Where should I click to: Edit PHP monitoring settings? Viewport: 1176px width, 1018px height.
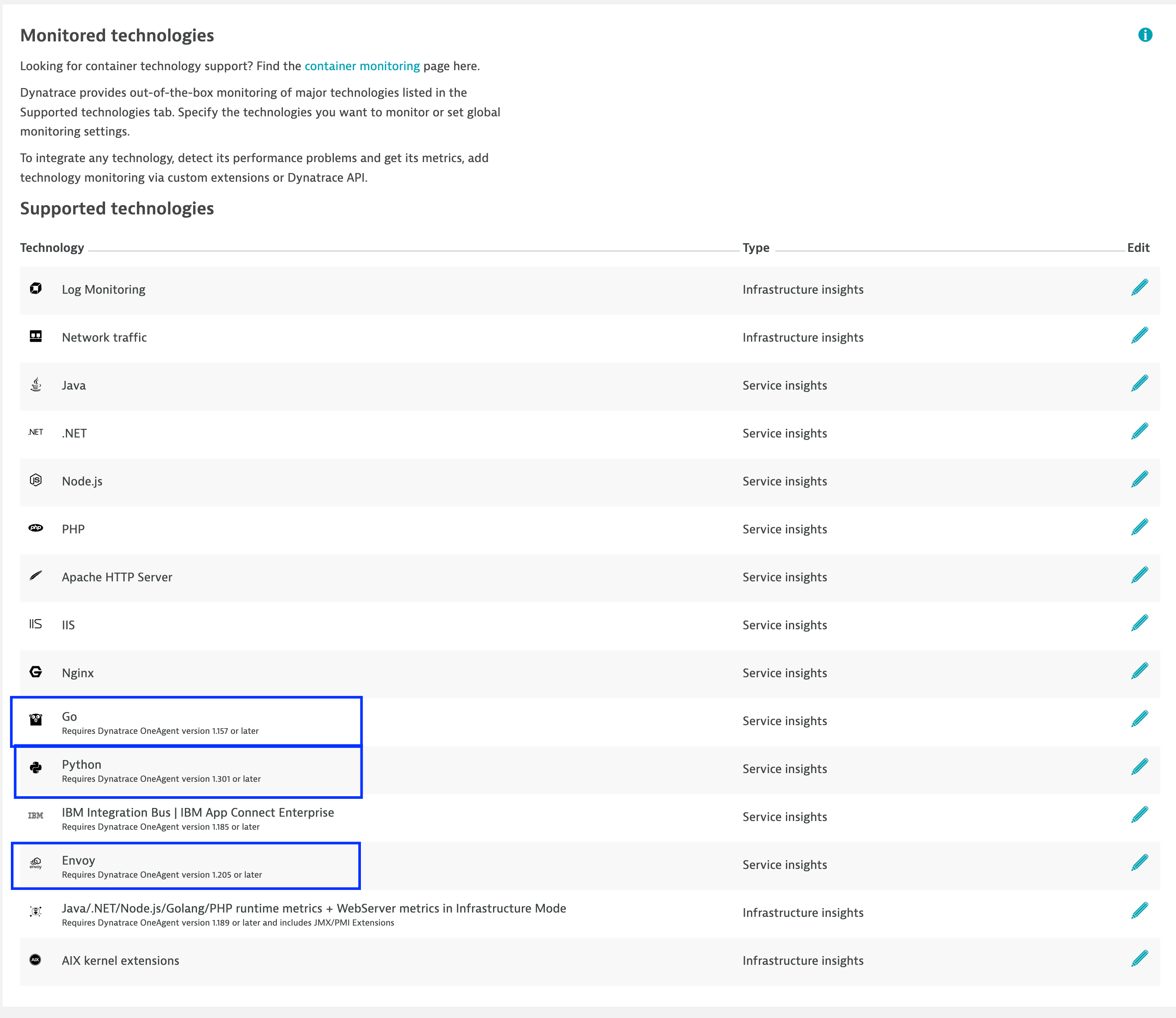click(x=1139, y=528)
